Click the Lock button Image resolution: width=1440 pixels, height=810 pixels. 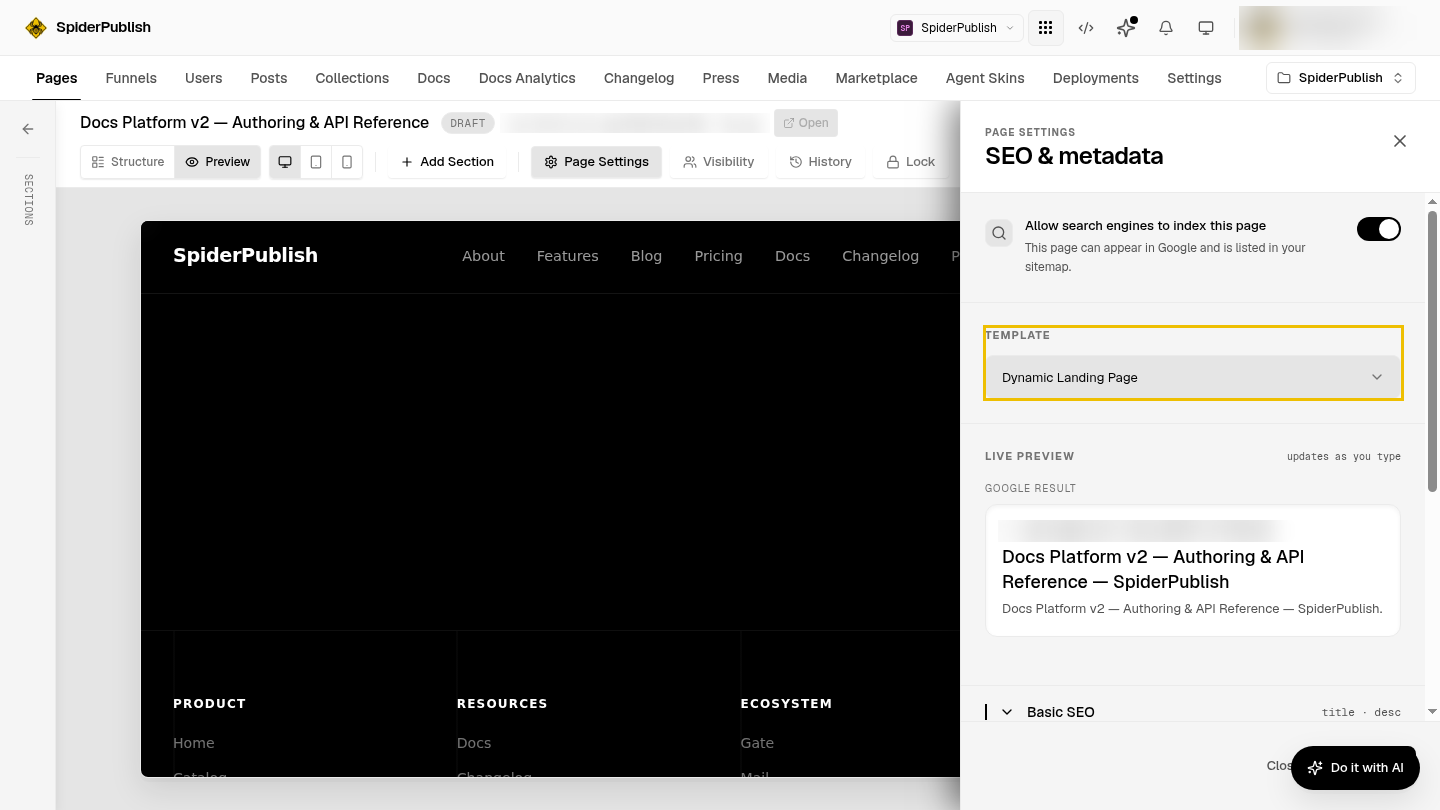tap(911, 162)
